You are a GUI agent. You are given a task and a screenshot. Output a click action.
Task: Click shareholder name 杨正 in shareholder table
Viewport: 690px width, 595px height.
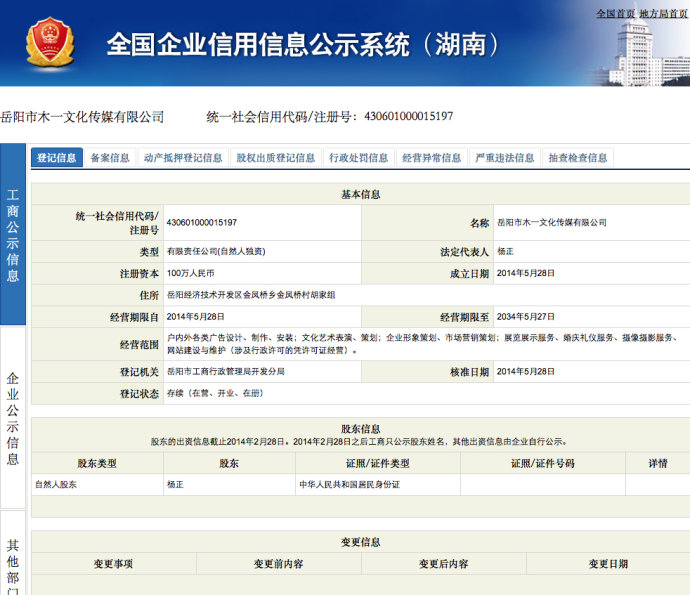(x=175, y=485)
